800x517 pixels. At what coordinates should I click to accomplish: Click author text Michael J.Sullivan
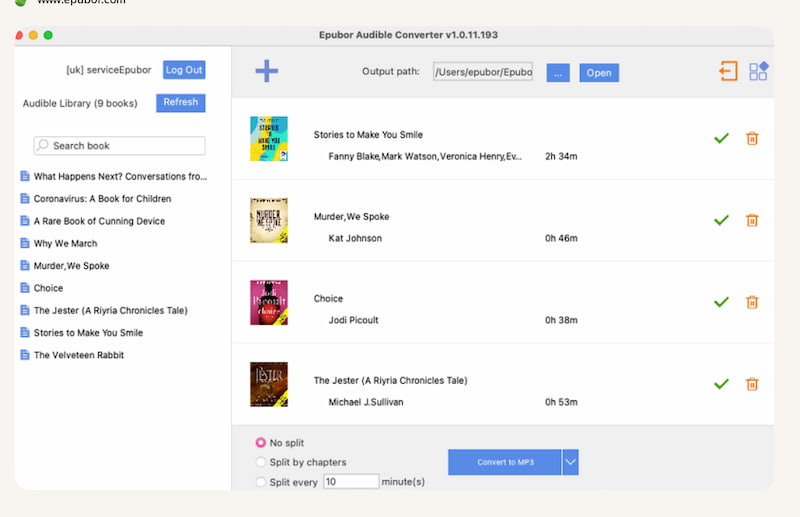tap(366, 402)
